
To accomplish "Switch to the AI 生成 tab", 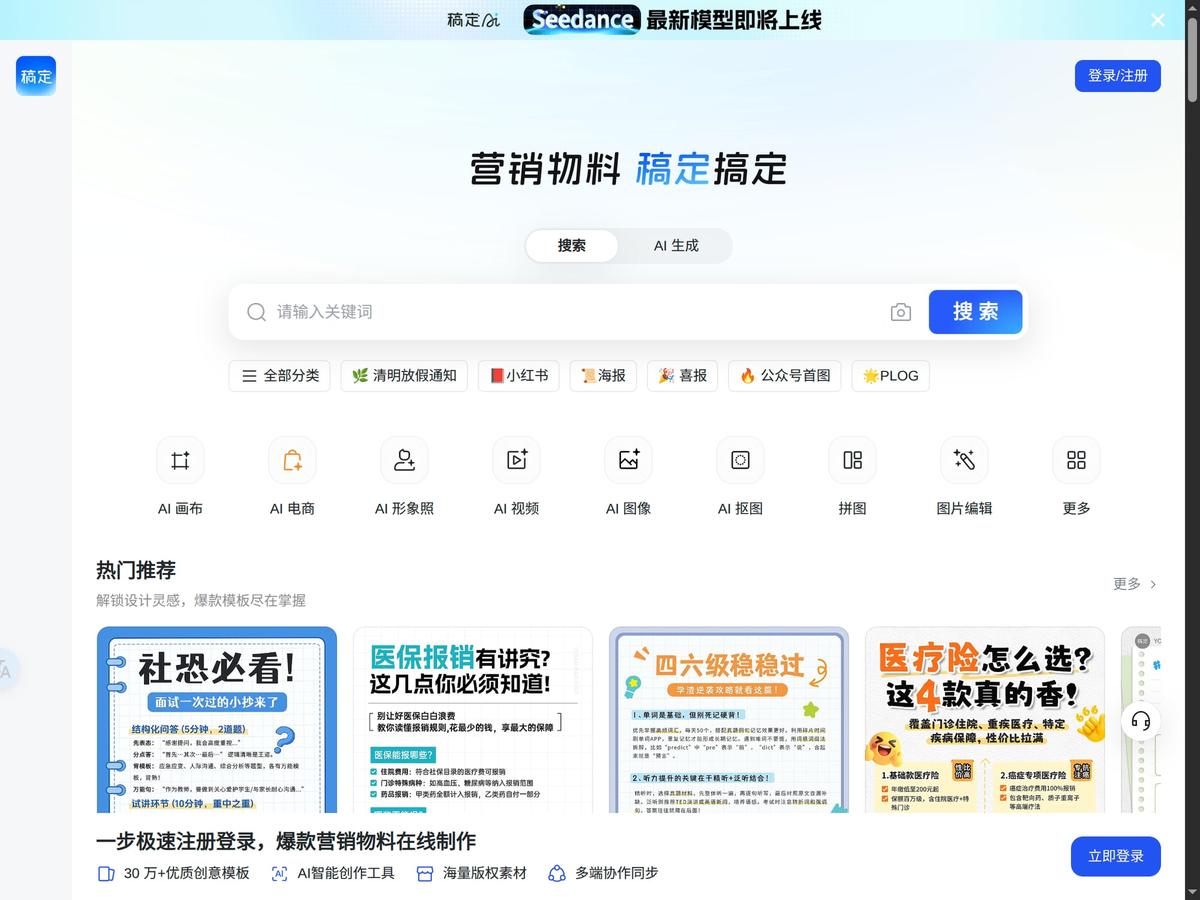I will click(x=676, y=245).
